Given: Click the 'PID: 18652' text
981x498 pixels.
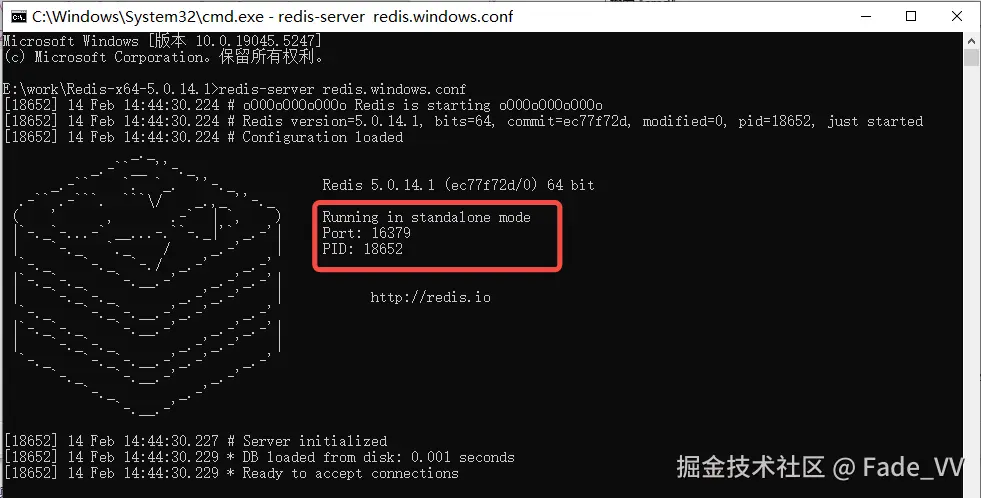Looking at the screenshot, I should click(x=363, y=249).
